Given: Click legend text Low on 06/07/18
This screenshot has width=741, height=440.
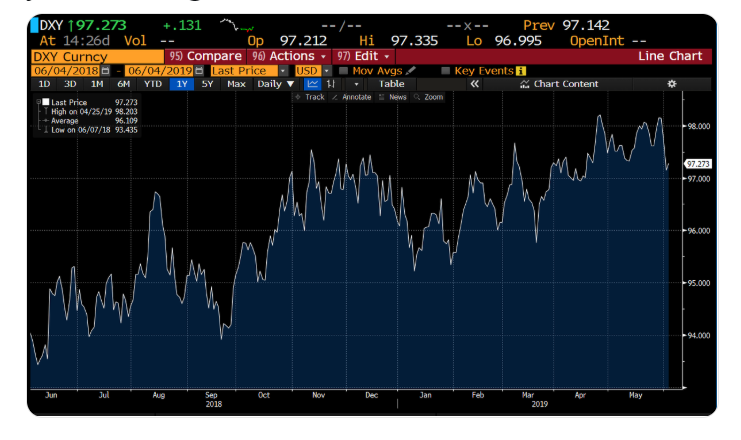Looking at the screenshot, I should (x=80, y=130).
